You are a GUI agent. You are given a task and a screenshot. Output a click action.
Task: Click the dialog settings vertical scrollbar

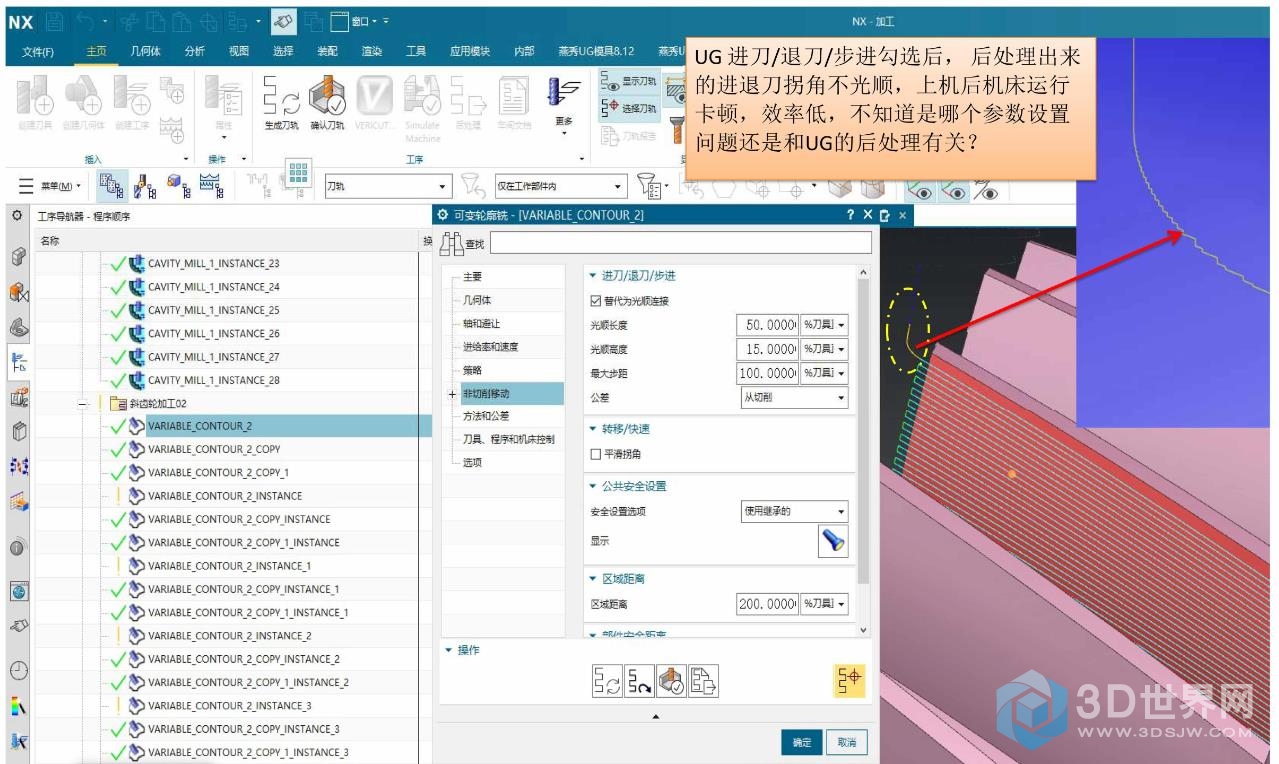[x=864, y=450]
